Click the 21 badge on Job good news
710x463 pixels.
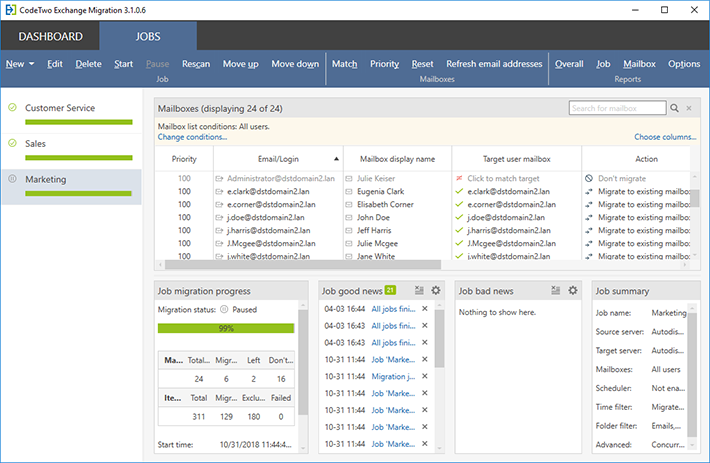point(390,290)
